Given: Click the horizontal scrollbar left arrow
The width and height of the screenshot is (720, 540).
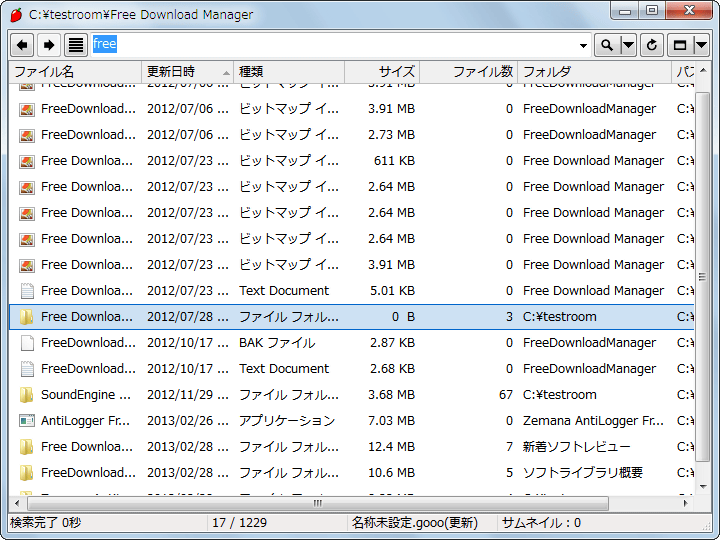Looking at the screenshot, I should 17,503.
